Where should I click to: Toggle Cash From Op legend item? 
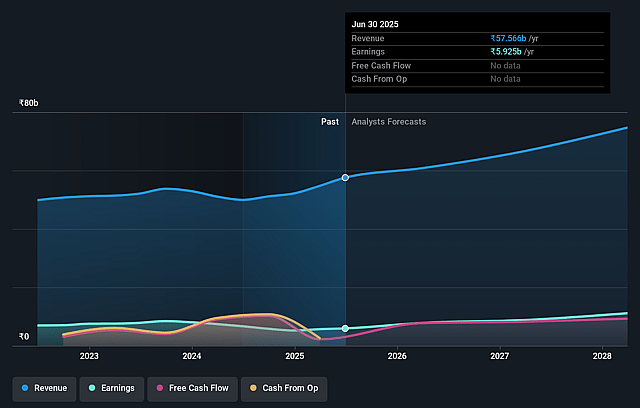[285, 387]
